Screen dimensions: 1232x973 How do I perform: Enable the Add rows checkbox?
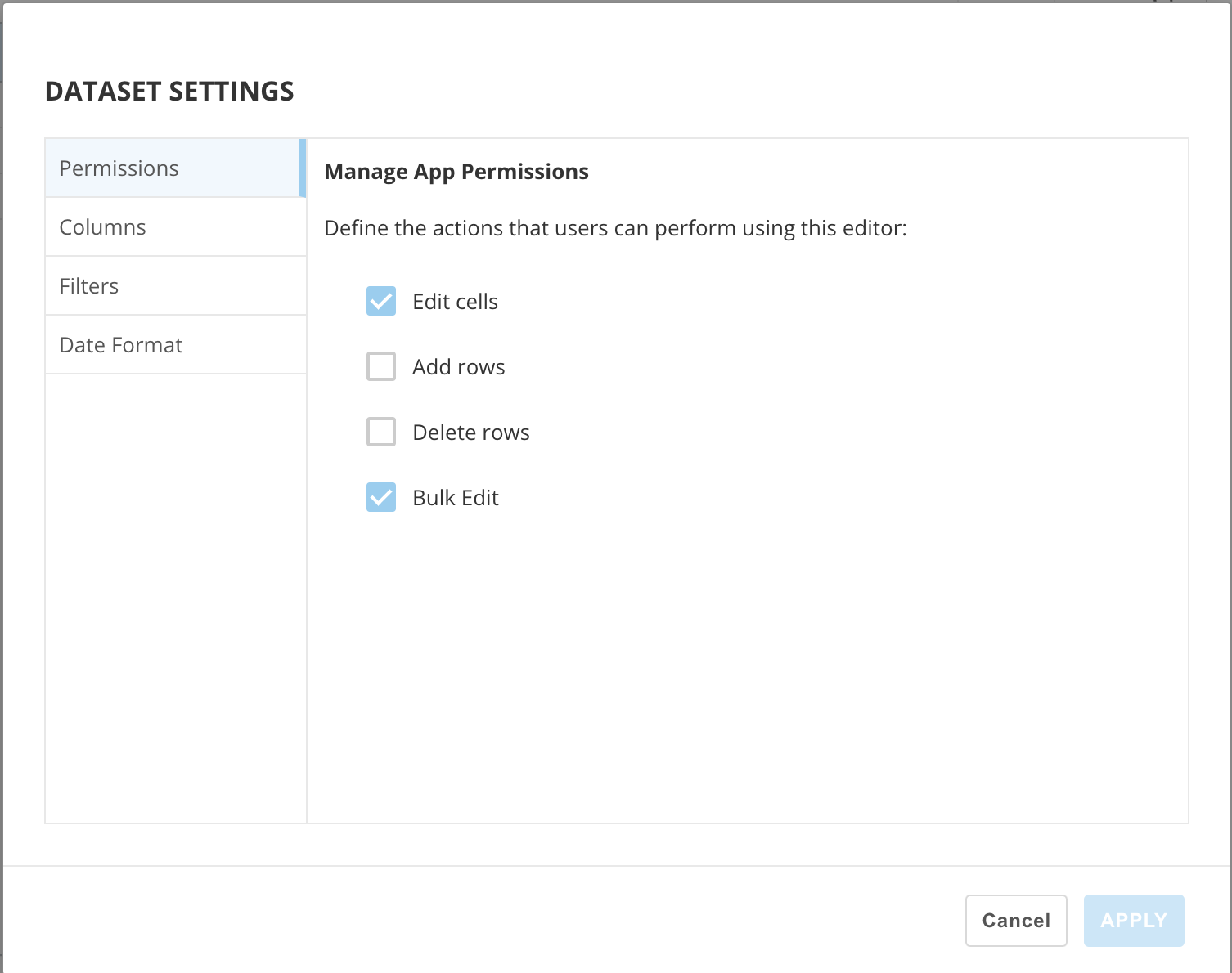(381, 366)
